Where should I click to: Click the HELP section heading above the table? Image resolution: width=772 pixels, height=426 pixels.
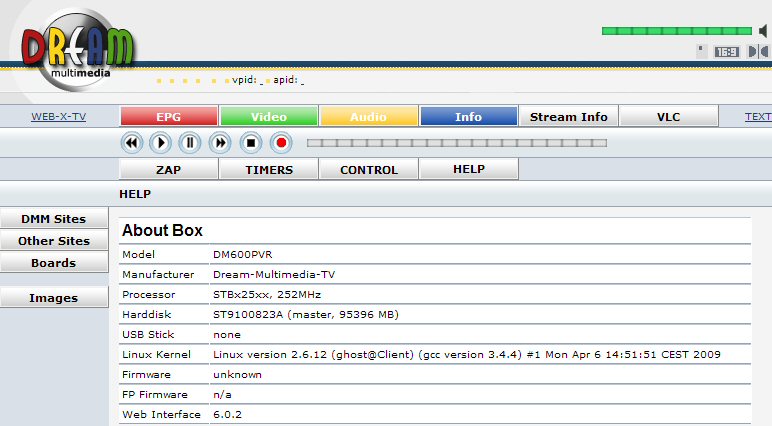point(135,194)
